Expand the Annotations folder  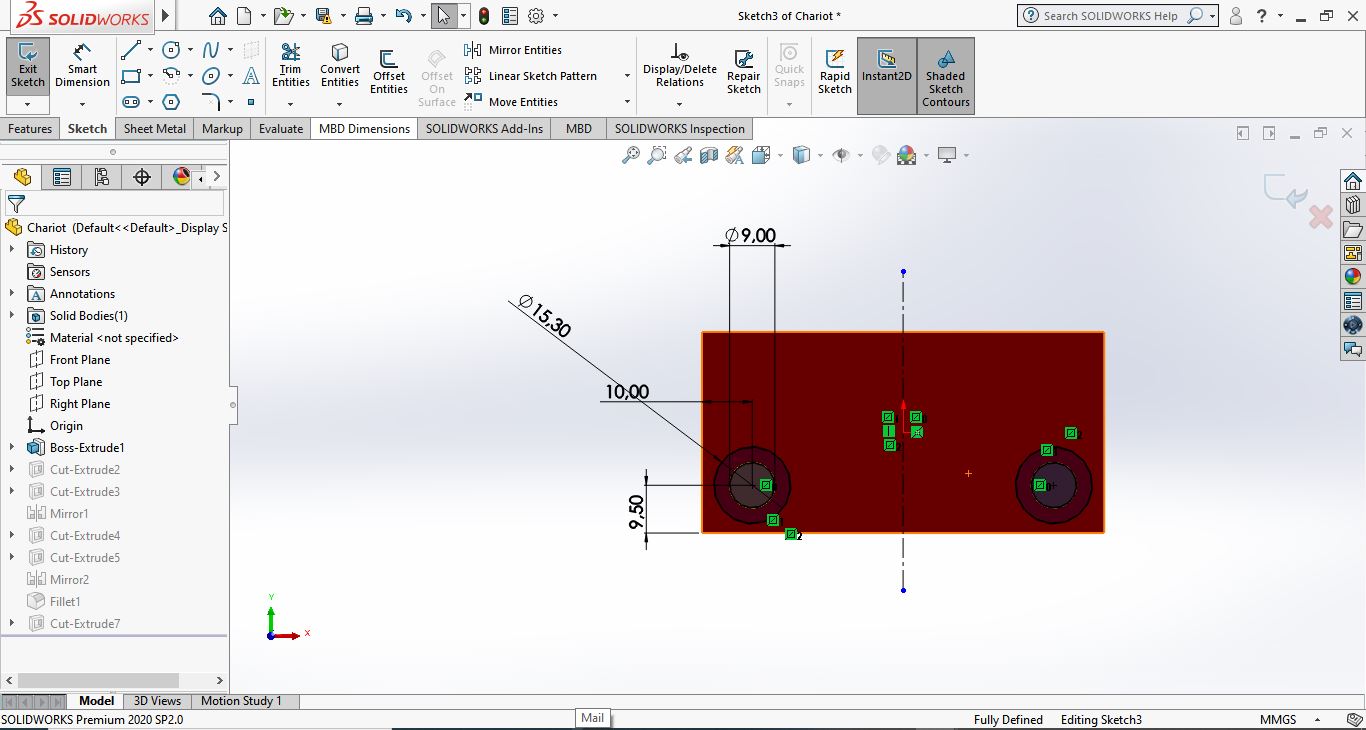12,294
